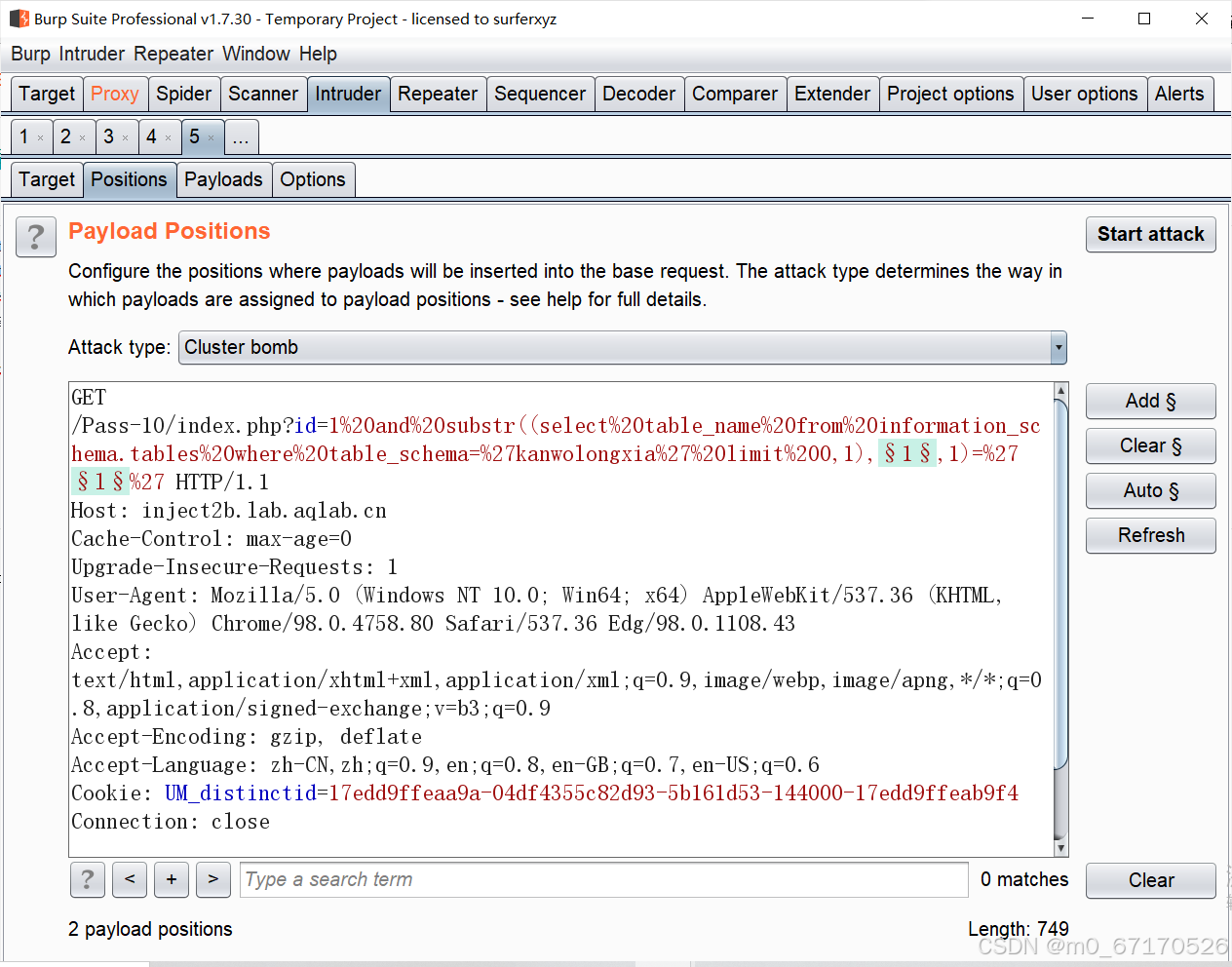Viewport: 1232px width, 967px height.
Task: Select the Intruder tool tab
Action: 348,94
